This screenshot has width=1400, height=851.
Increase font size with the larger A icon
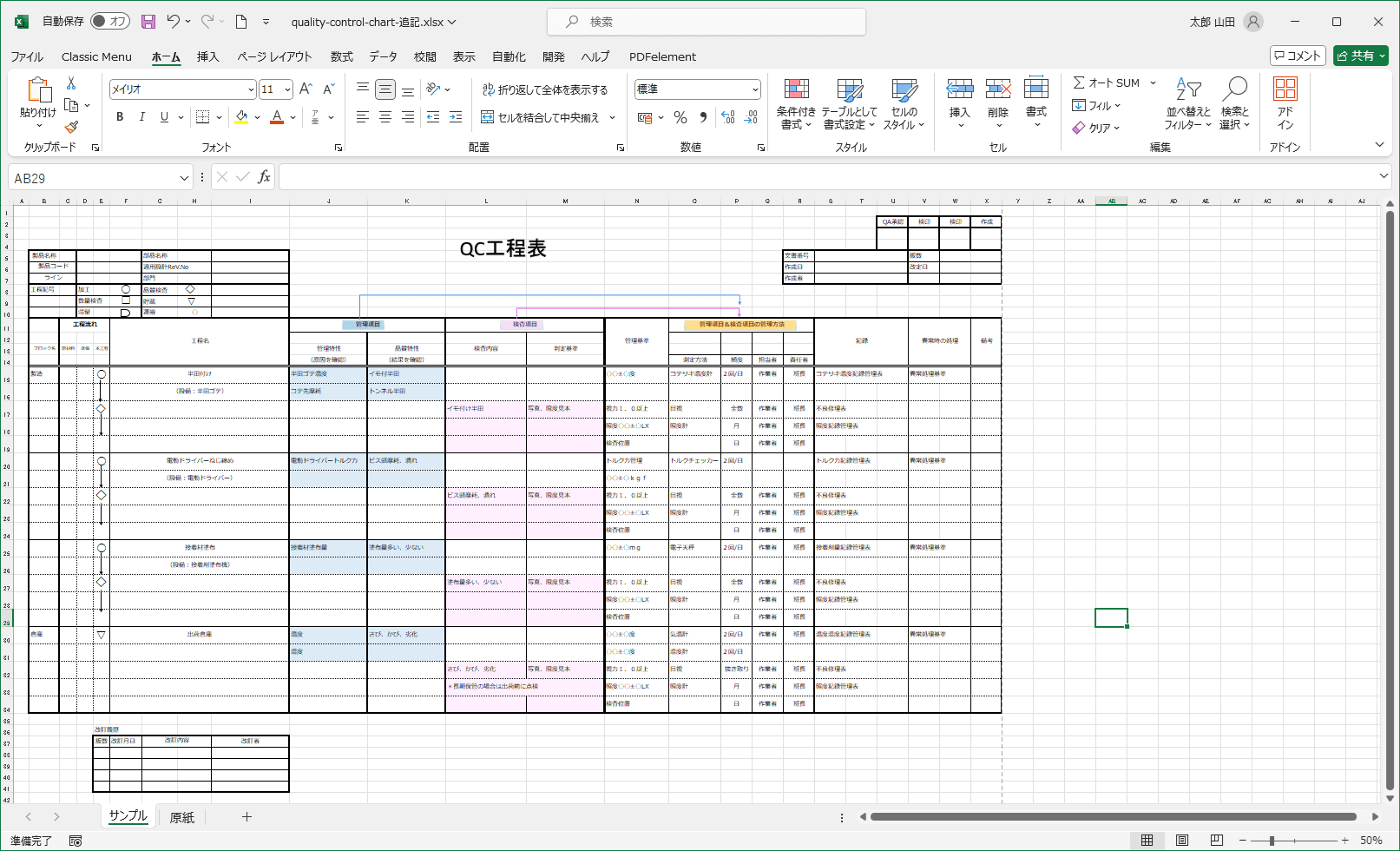pyautogui.click(x=306, y=89)
